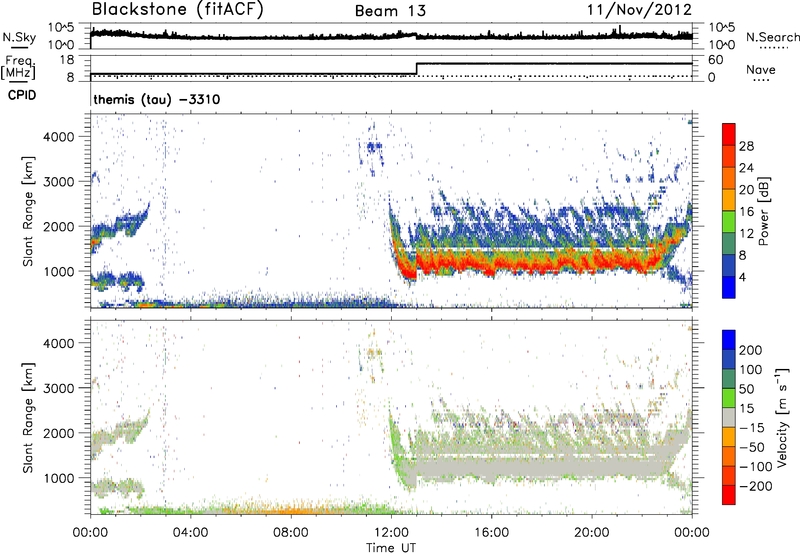Click the blue 200 Velocity colorbar swatch
Viewport: 800px width, 554px height.
pyautogui.click(x=729, y=340)
